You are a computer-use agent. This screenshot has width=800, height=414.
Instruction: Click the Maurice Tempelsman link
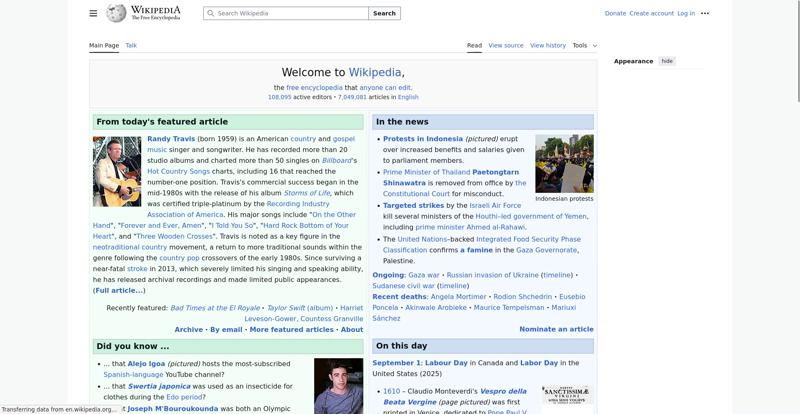pyautogui.click(x=509, y=308)
